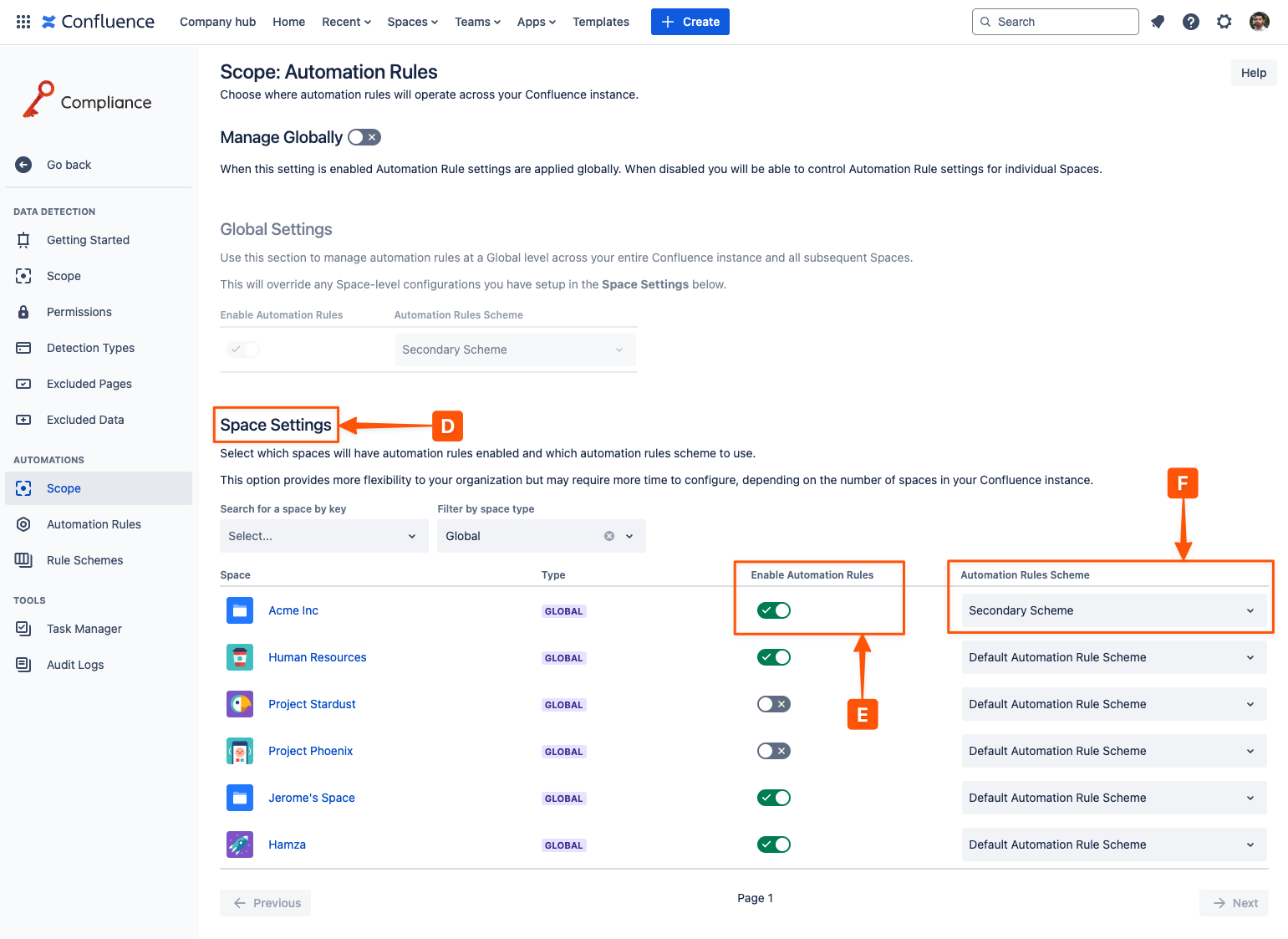1288x939 pixels.
Task: Click the user profile avatar
Action: (1260, 22)
